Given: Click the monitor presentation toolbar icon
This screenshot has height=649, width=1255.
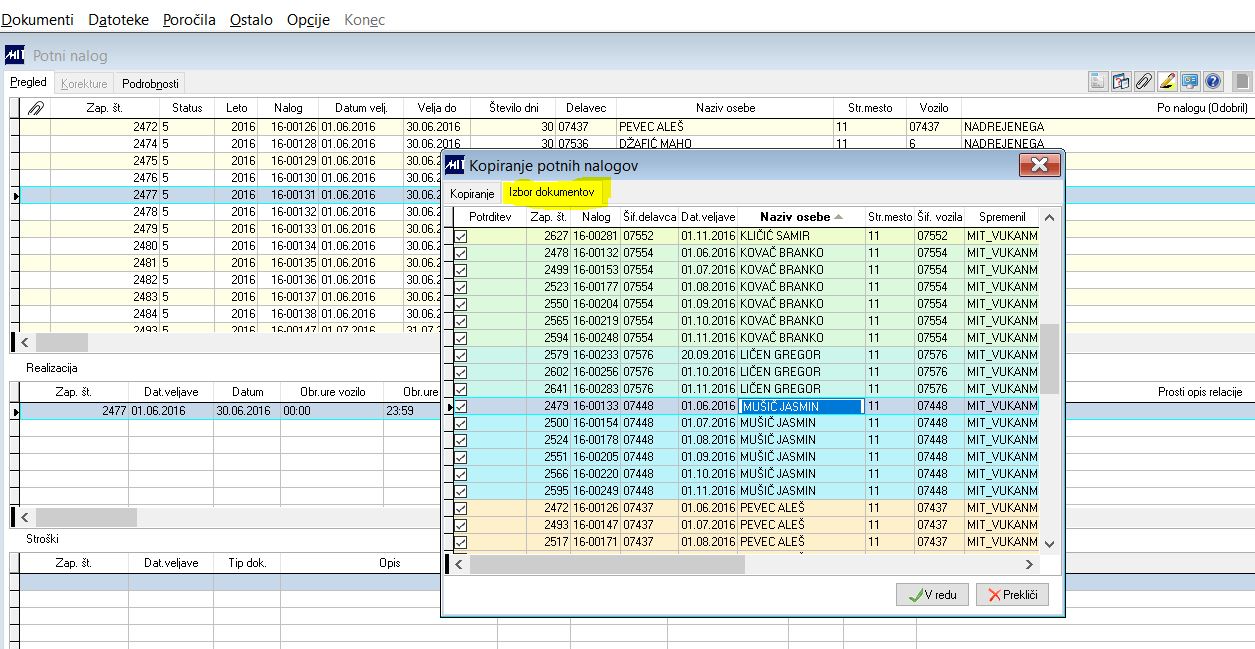Looking at the screenshot, I should coord(1190,82).
